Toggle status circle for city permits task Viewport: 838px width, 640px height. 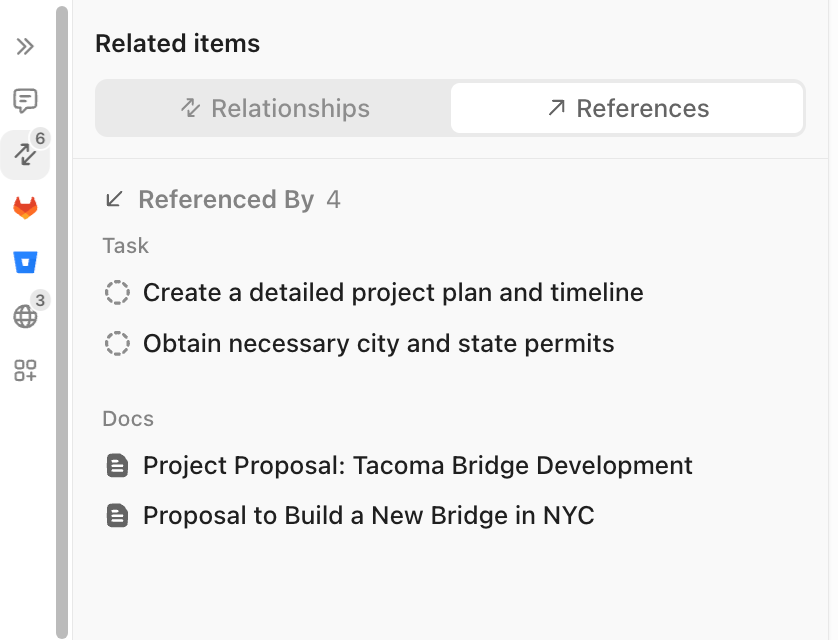point(118,342)
